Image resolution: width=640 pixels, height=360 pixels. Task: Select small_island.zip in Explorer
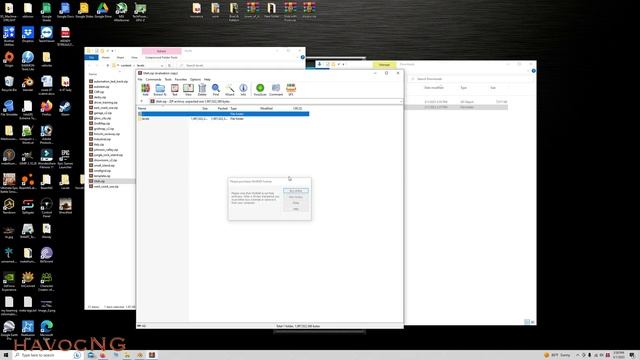click(x=102, y=166)
